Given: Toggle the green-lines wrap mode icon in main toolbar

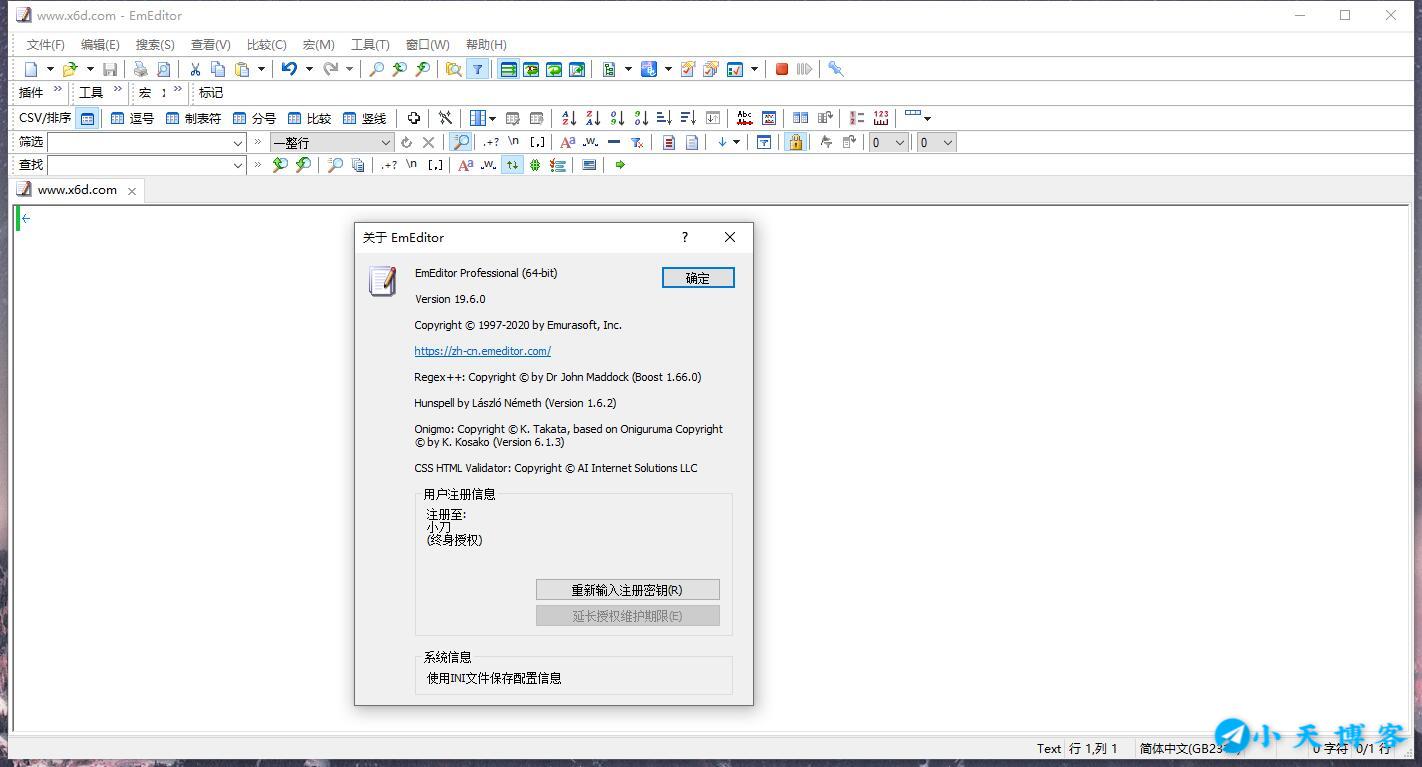Looking at the screenshot, I should 508,69.
